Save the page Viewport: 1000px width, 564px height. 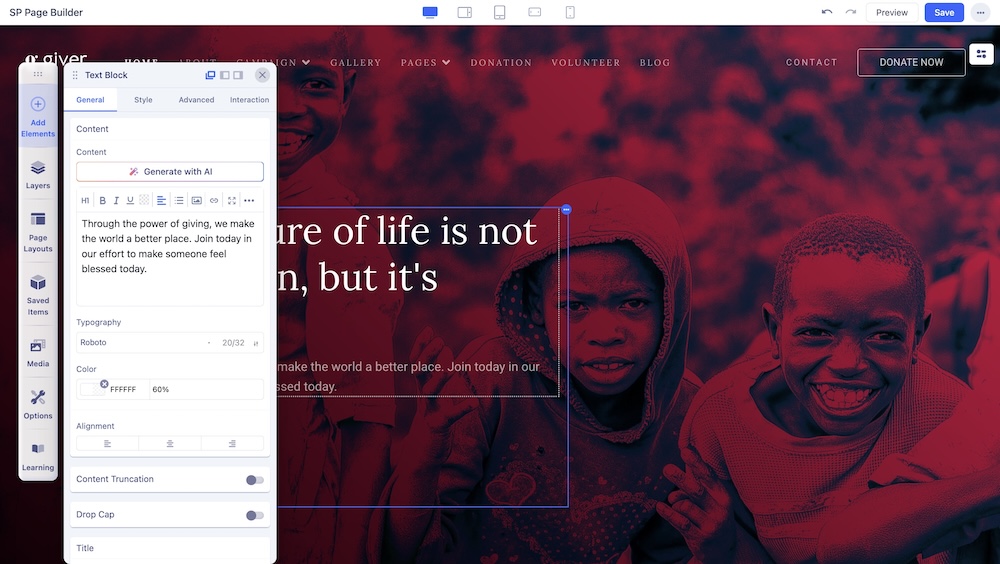point(944,12)
